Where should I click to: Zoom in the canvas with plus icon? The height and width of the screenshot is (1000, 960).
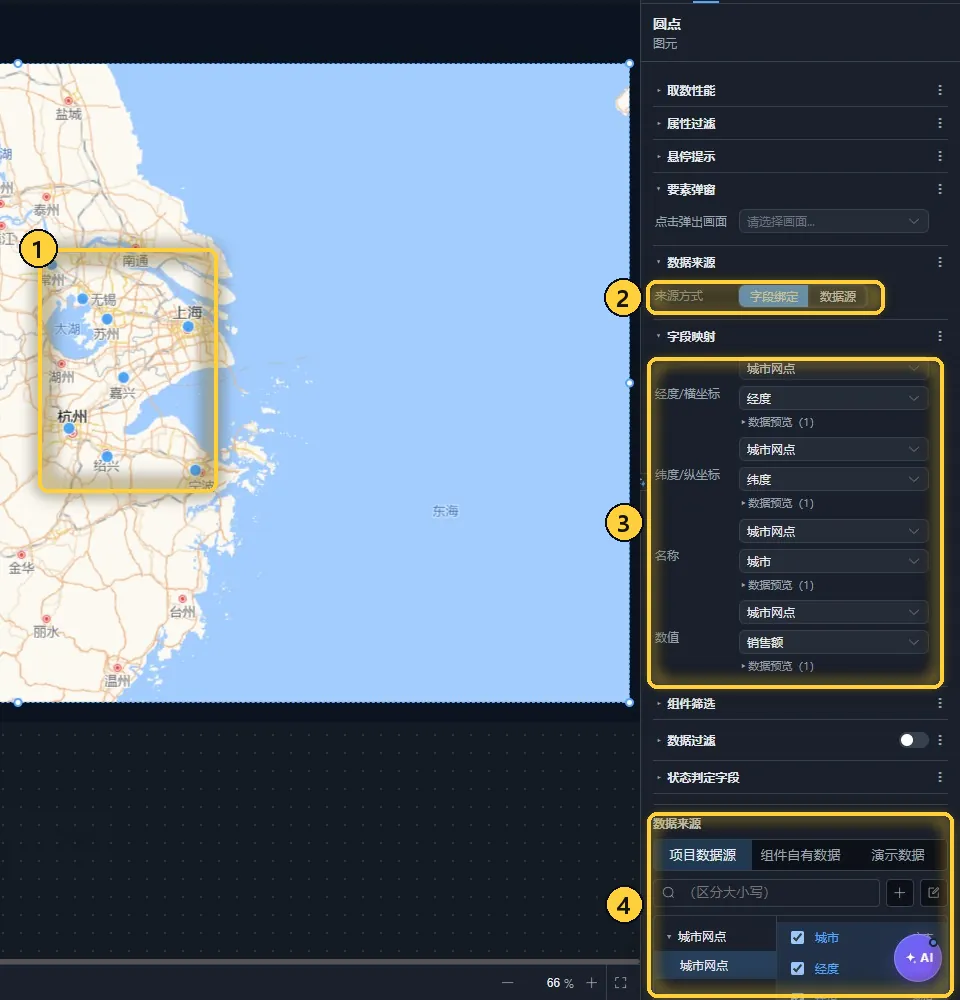tap(591, 983)
